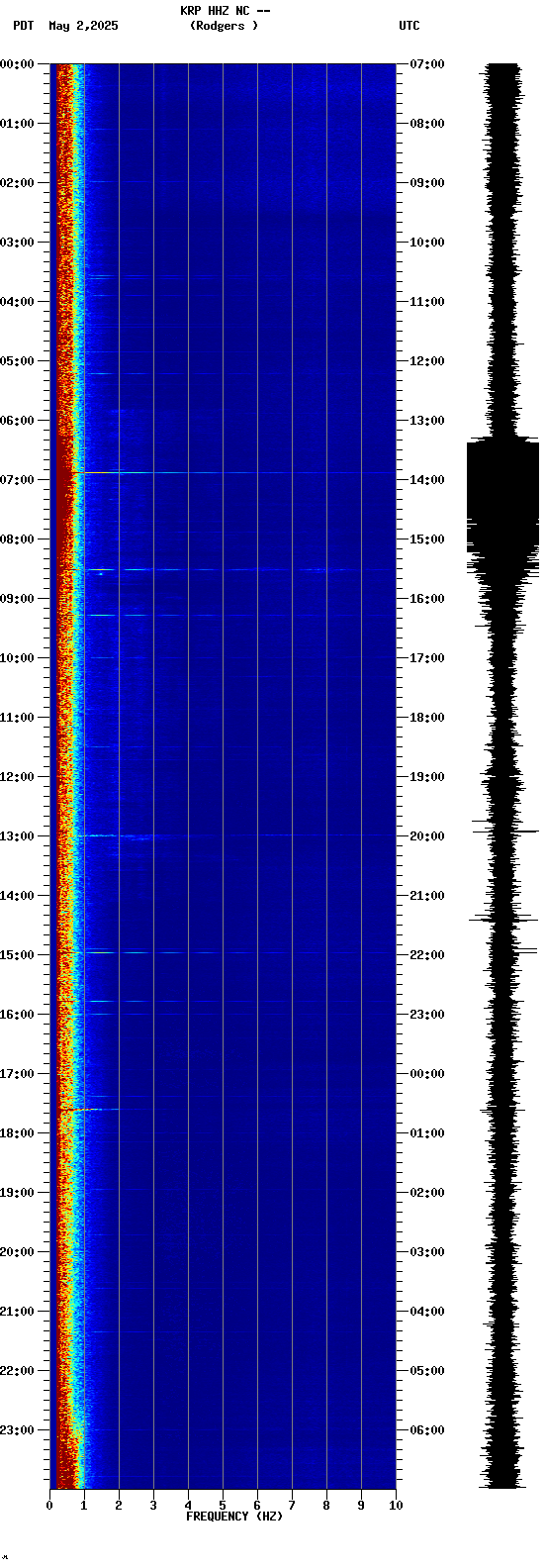The image size is (546, 1568).
Task: Click the large seismogram burst near 14:00 UTC
Action: pos(503,500)
